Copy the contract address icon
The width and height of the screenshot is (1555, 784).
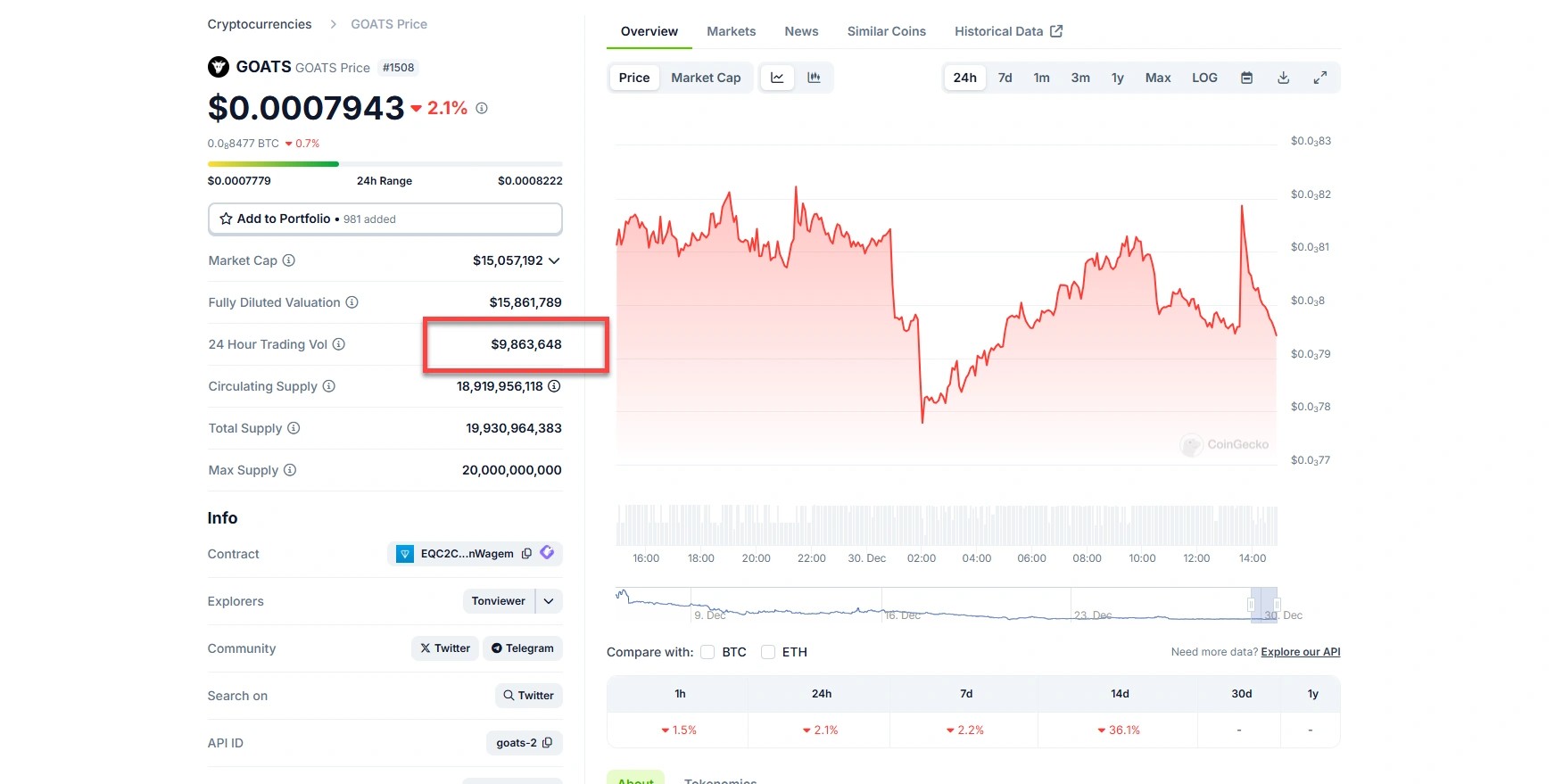[526, 554]
